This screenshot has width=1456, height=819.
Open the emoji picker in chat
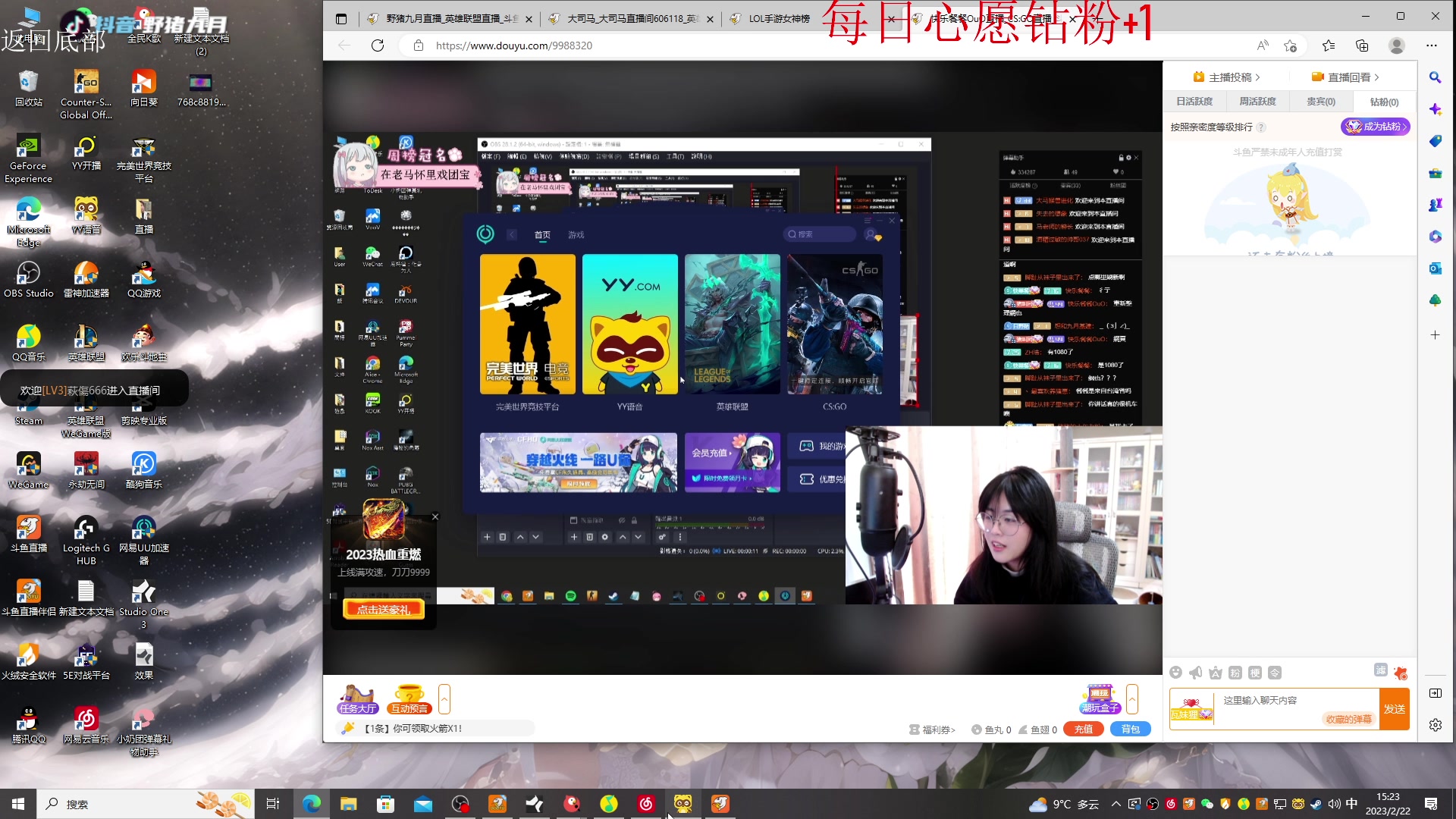[1175, 673]
